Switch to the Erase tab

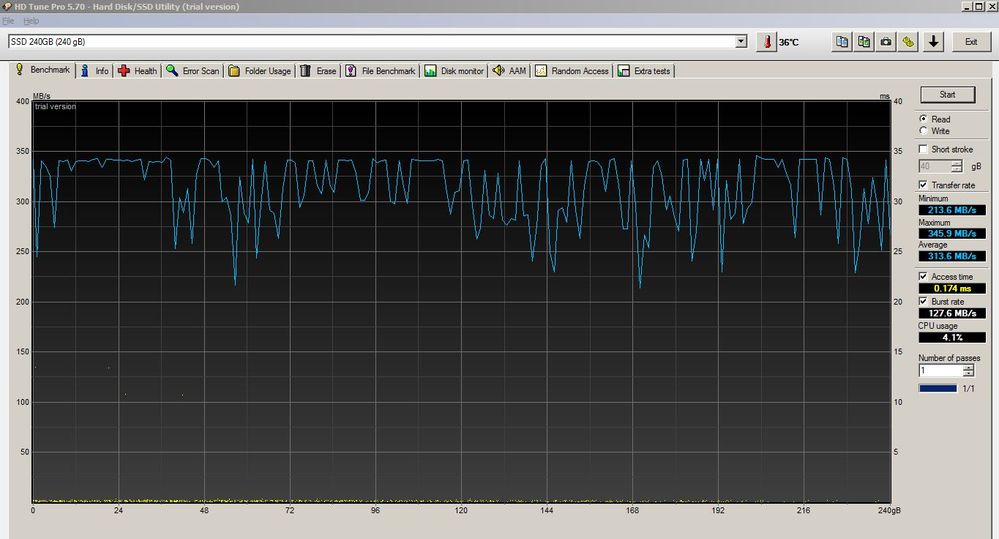[318, 71]
